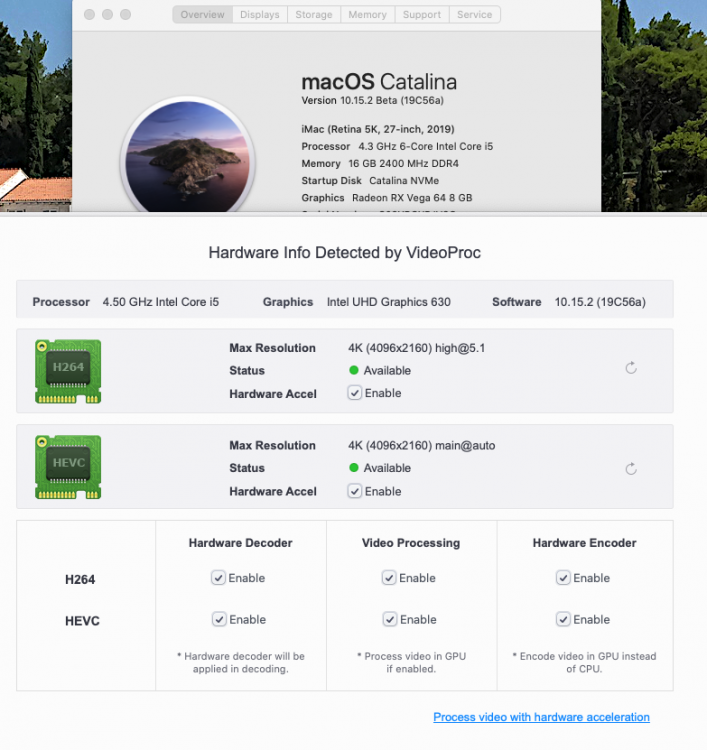Screen dimensions: 707x750
Task: Disable HEVC Hardware Decoder
Action: (x=219, y=619)
